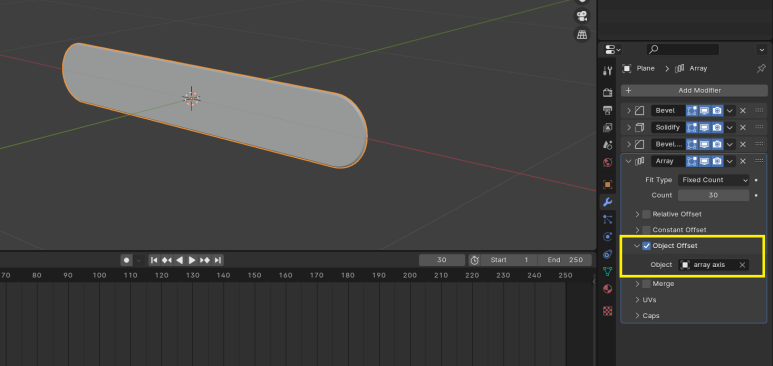Open the Object properties tab
773x366 pixels.
click(607, 184)
